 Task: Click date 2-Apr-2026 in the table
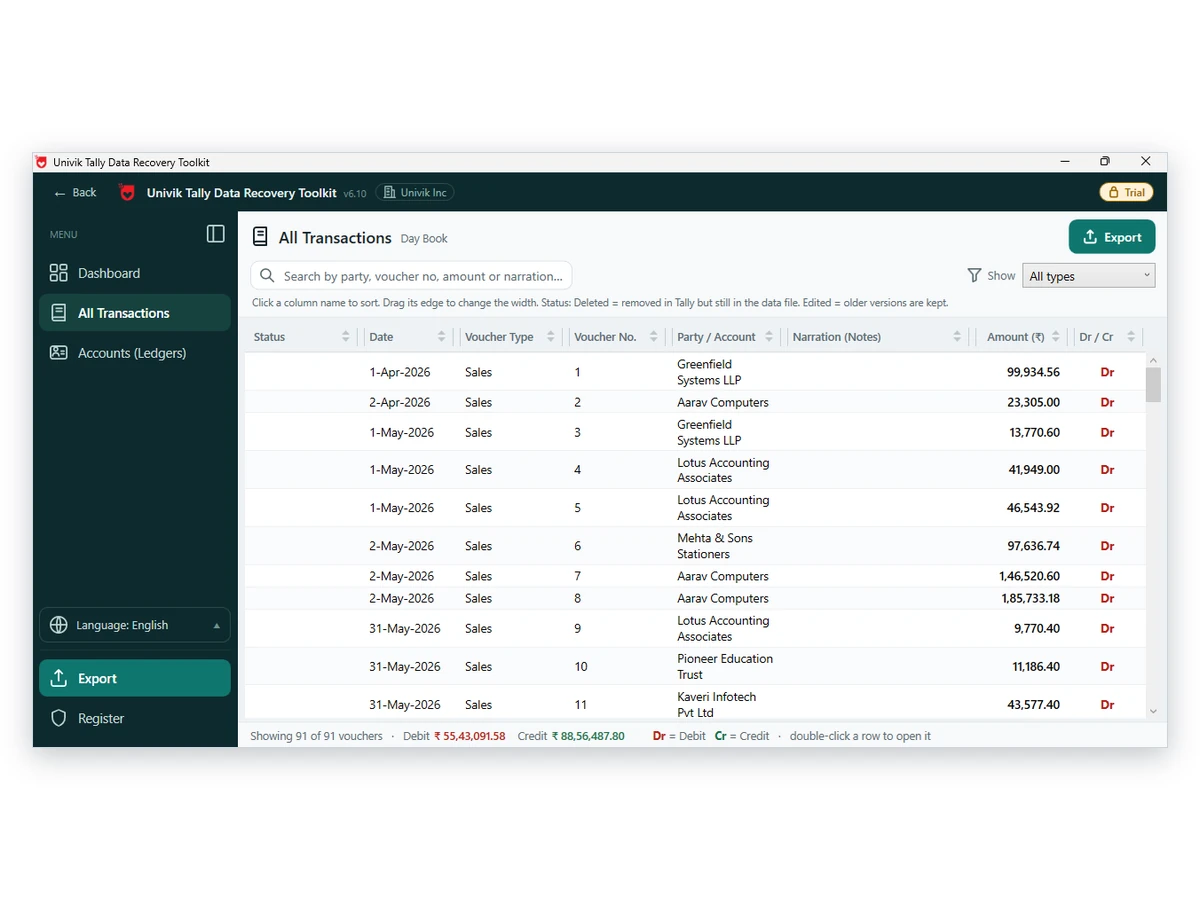[x=400, y=402]
